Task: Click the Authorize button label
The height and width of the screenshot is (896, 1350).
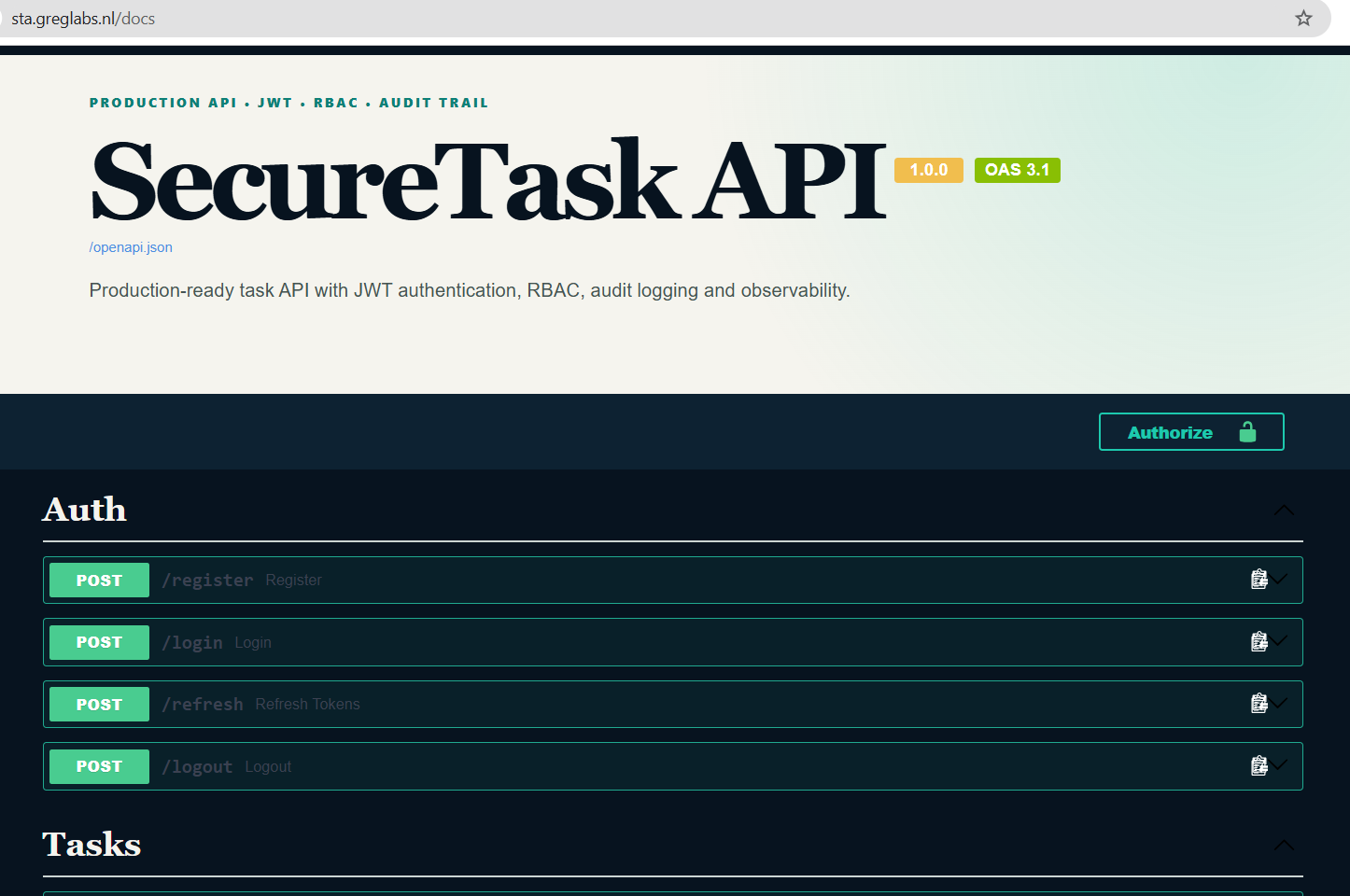Action: 1170,432
